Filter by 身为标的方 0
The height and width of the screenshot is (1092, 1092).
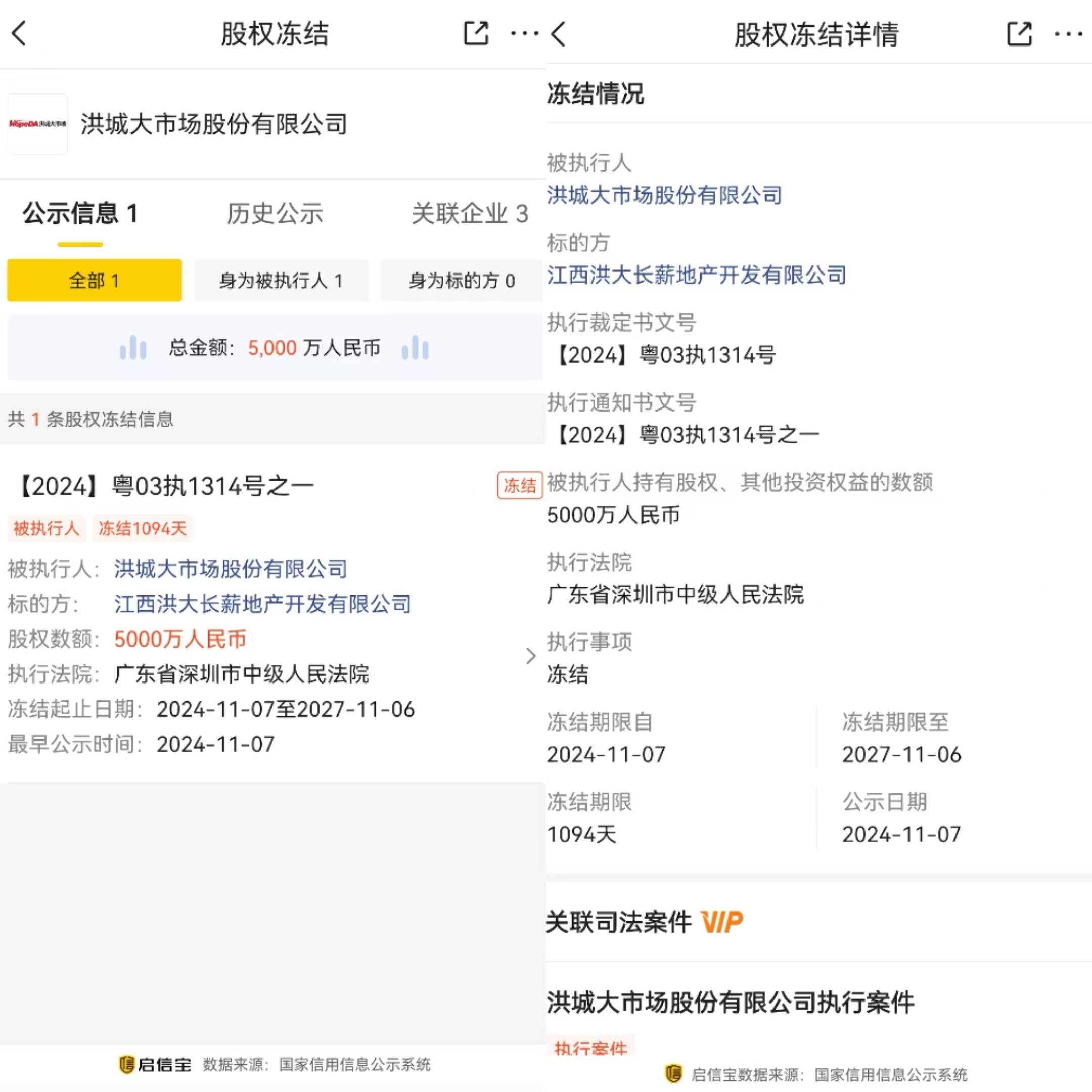tap(462, 281)
